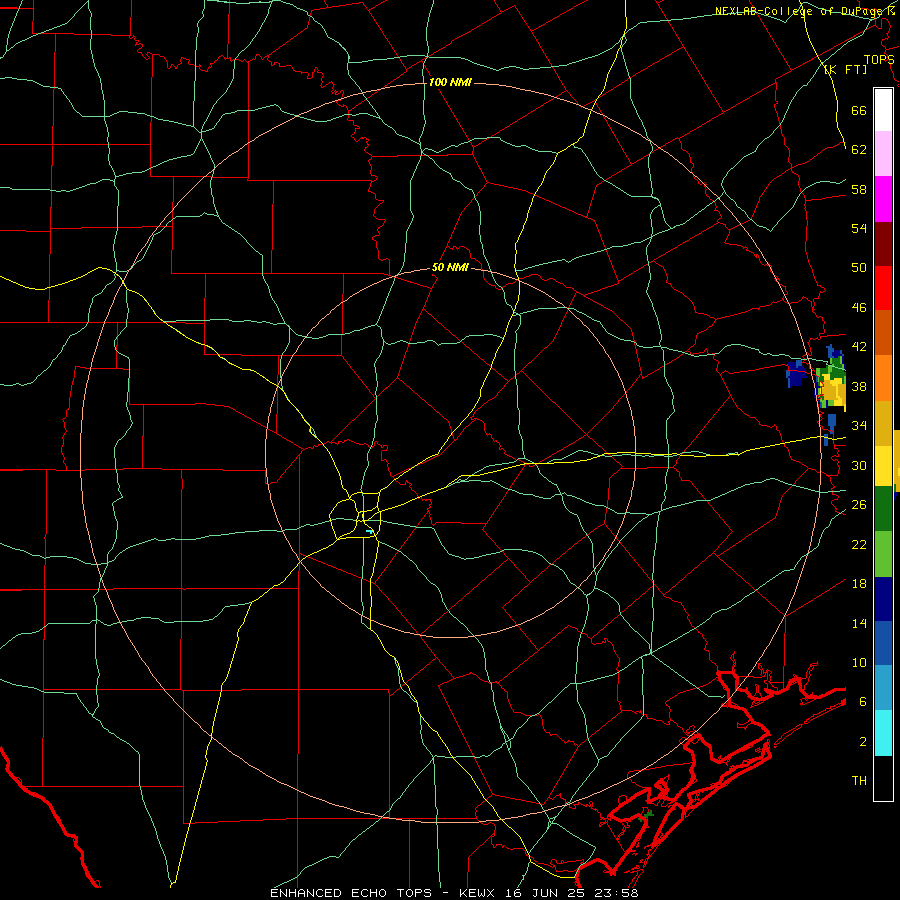This screenshot has height=900, width=900.
Task: Pick the gold legend color band
Action: pos(883,423)
